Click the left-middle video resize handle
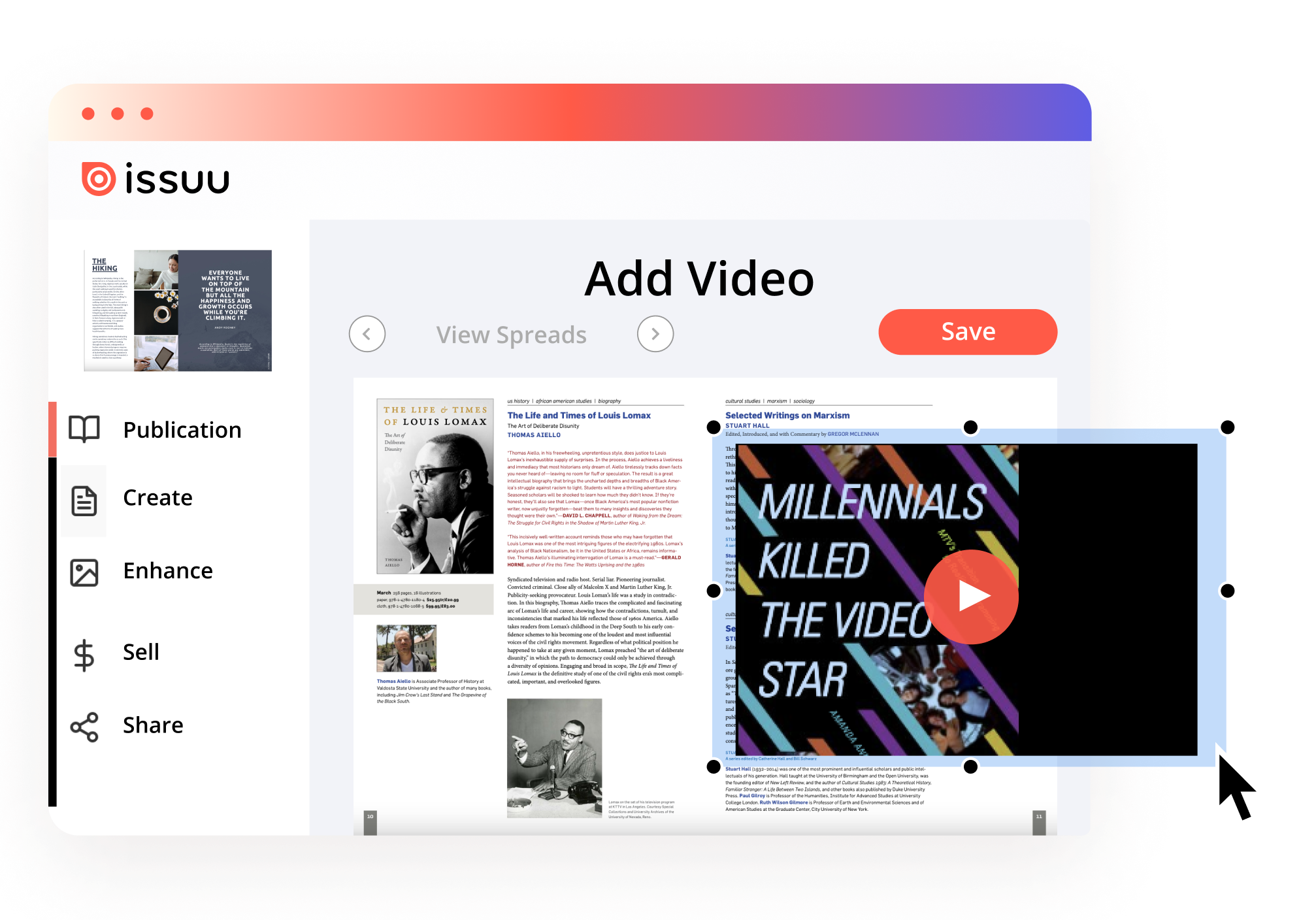1316x920 pixels. 714,591
